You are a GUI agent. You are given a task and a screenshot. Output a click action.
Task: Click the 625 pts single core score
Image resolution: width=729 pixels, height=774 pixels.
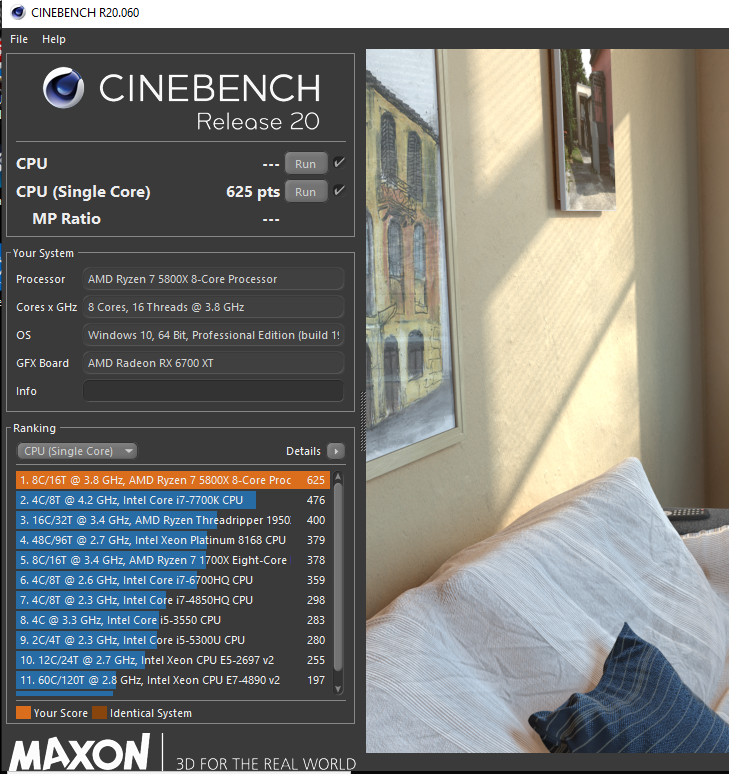click(x=253, y=192)
